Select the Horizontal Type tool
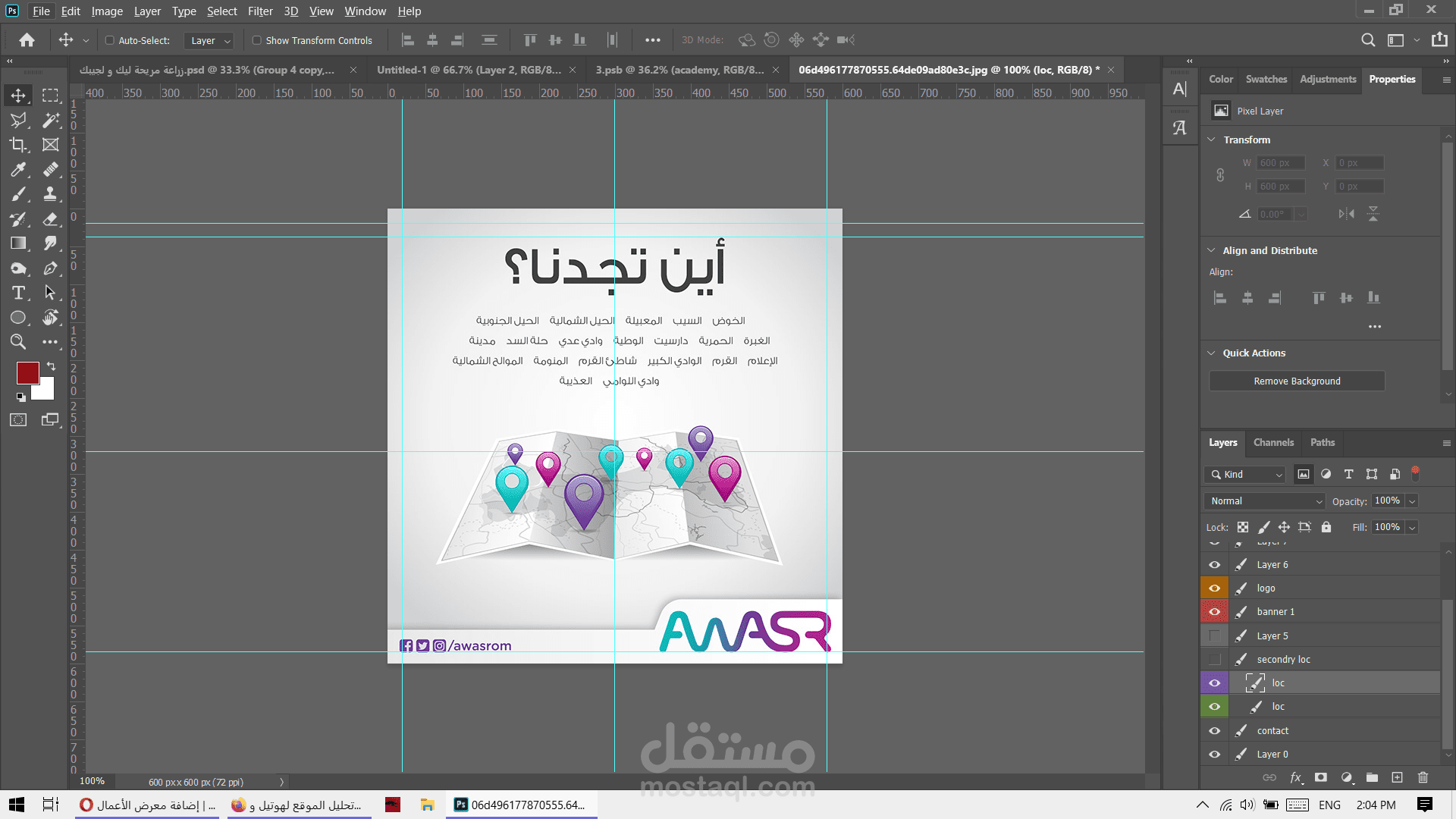Viewport: 1456px width, 819px height. pos(18,293)
